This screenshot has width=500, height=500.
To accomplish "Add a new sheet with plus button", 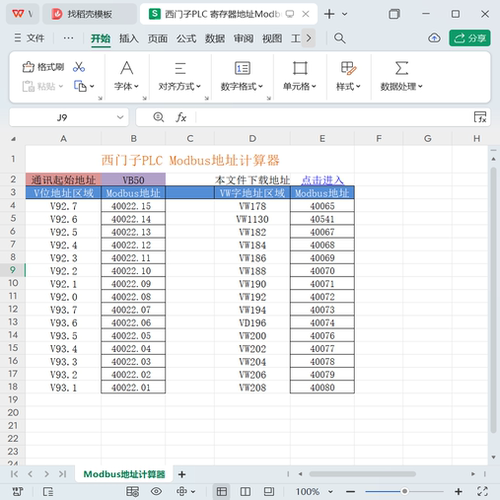I will [182, 474].
